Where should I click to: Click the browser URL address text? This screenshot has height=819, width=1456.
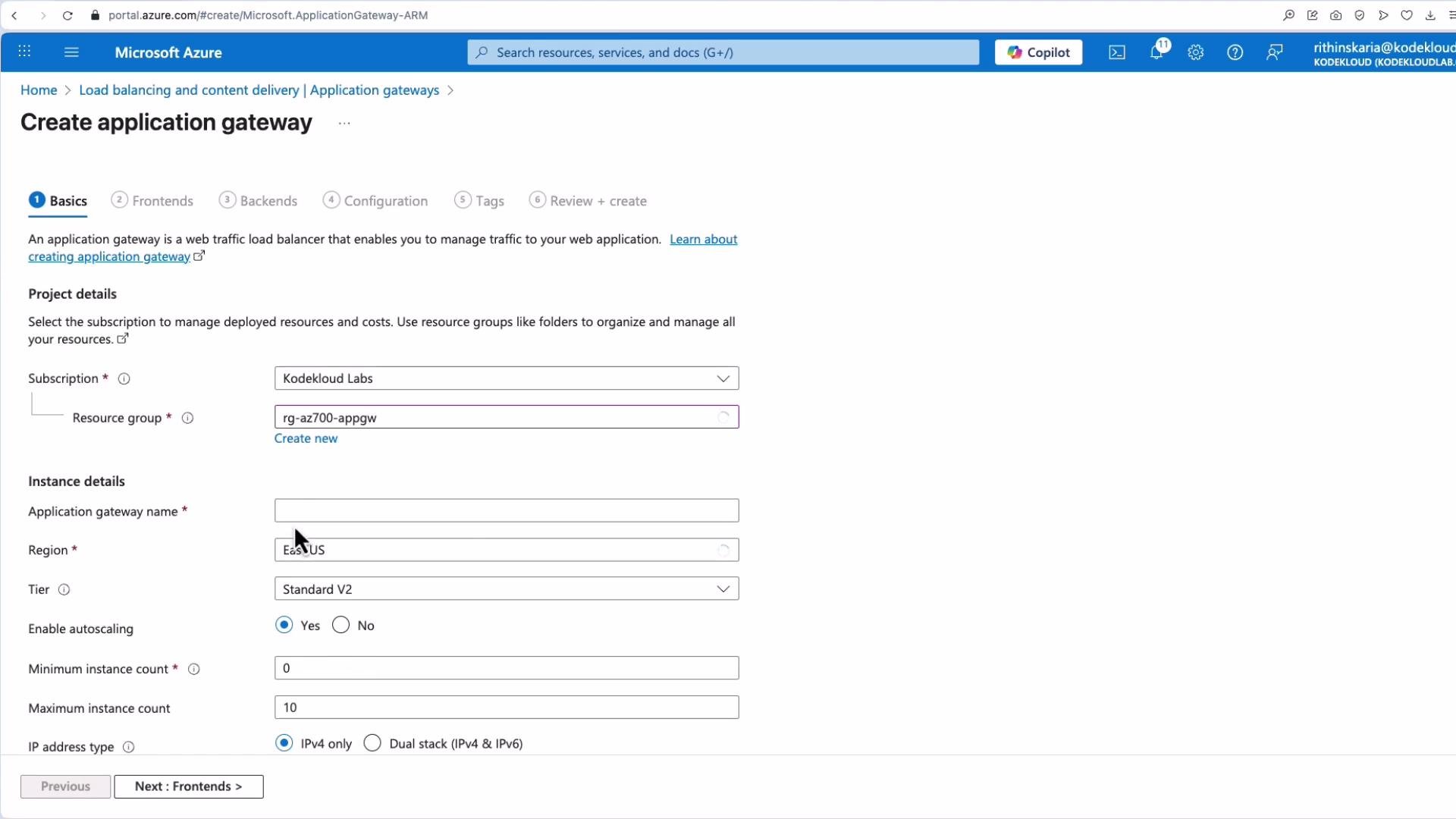click(x=268, y=15)
